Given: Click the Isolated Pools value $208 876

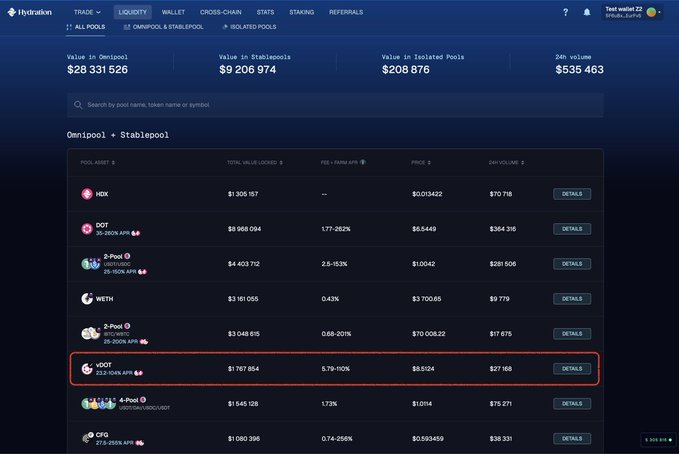Looking at the screenshot, I should pyautogui.click(x=406, y=69).
